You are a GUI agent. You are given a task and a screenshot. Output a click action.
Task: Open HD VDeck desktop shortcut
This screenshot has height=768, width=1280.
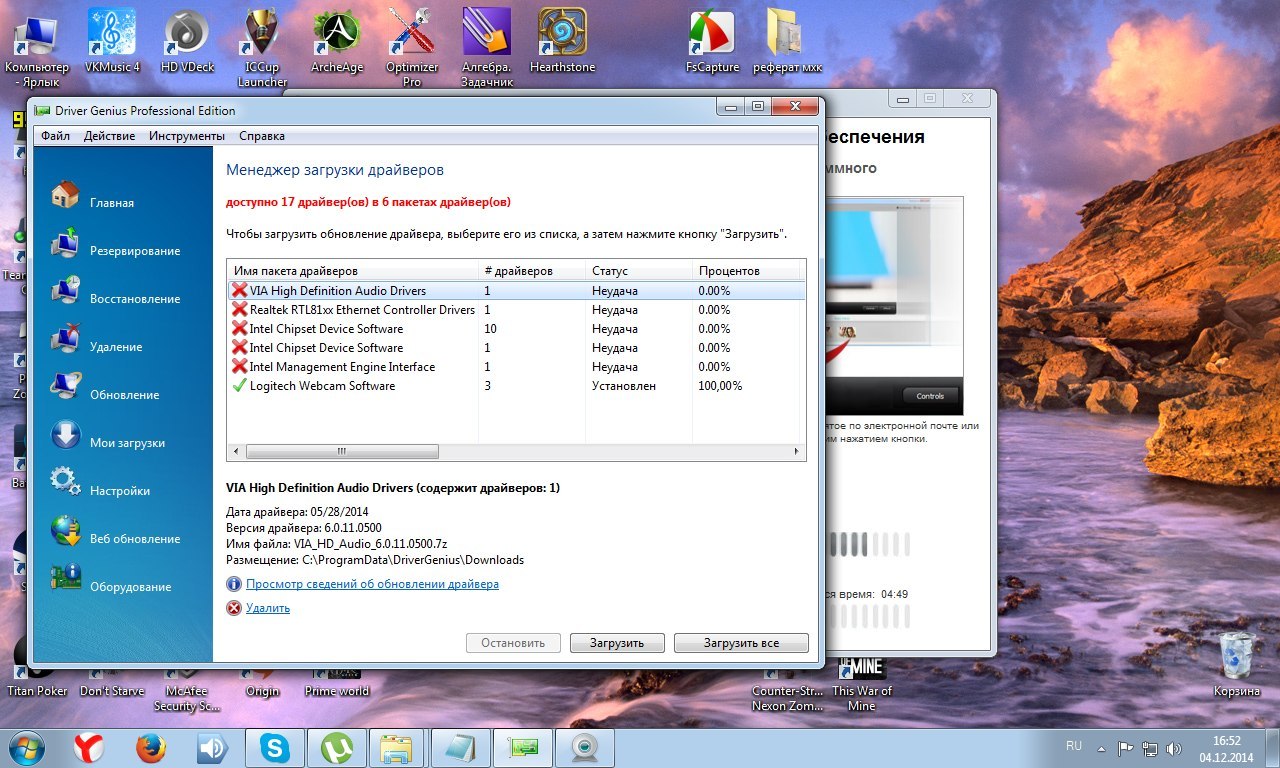(187, 40)
